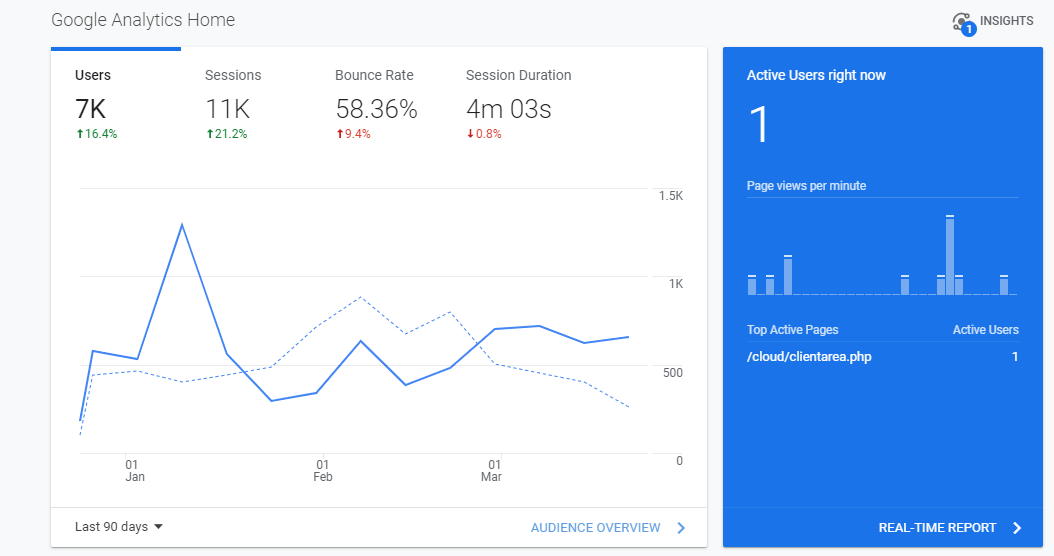Click the Audience Overview chevron arrow
The height and width of the screenshot is (556, 1054).
click(x=681, y=528)
